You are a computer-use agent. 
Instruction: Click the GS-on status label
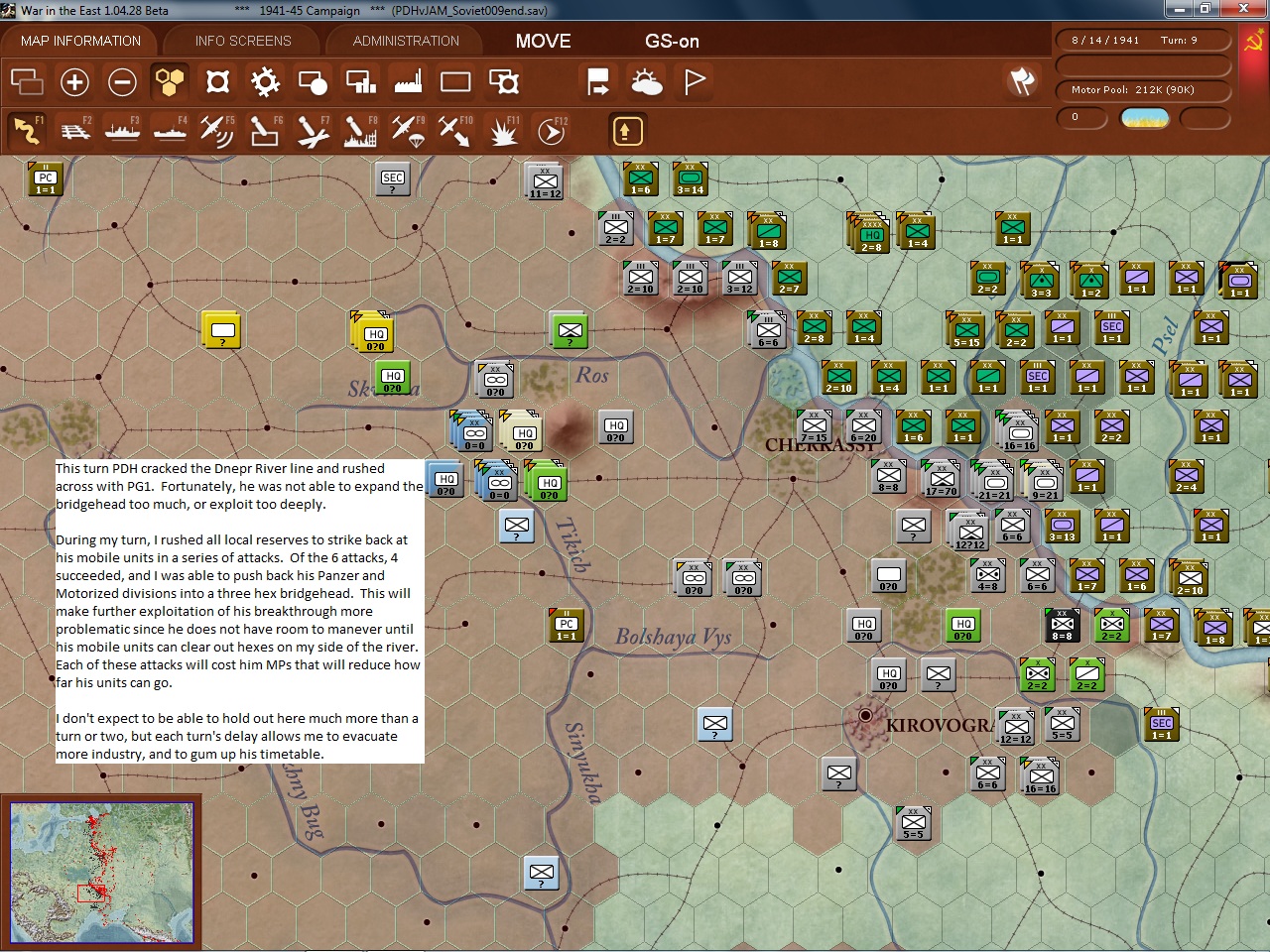[x=672, y=41]
